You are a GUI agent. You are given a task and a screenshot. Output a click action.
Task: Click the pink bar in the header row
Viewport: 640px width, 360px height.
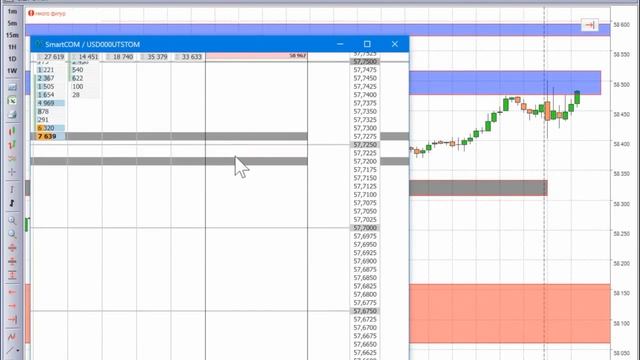coord(256,56)
